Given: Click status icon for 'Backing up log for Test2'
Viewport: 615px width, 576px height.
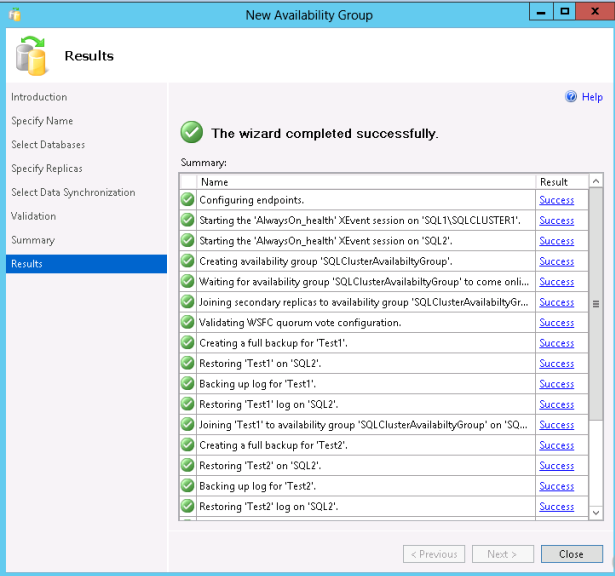Looking at the screenshot, I should (187, 486).
